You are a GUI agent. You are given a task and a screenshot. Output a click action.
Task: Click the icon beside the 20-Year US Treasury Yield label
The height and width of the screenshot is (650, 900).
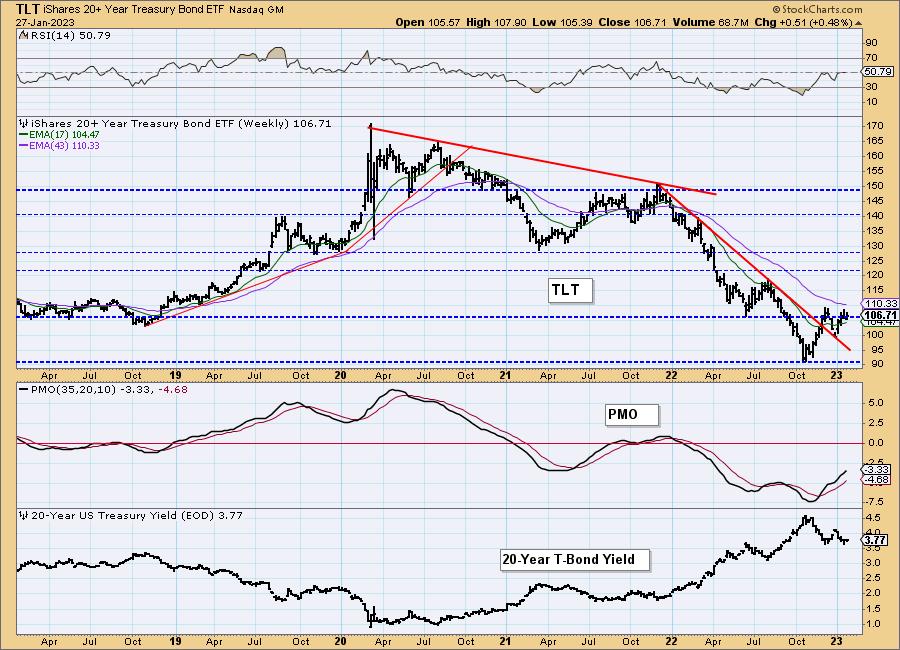(x=24, y=516)
